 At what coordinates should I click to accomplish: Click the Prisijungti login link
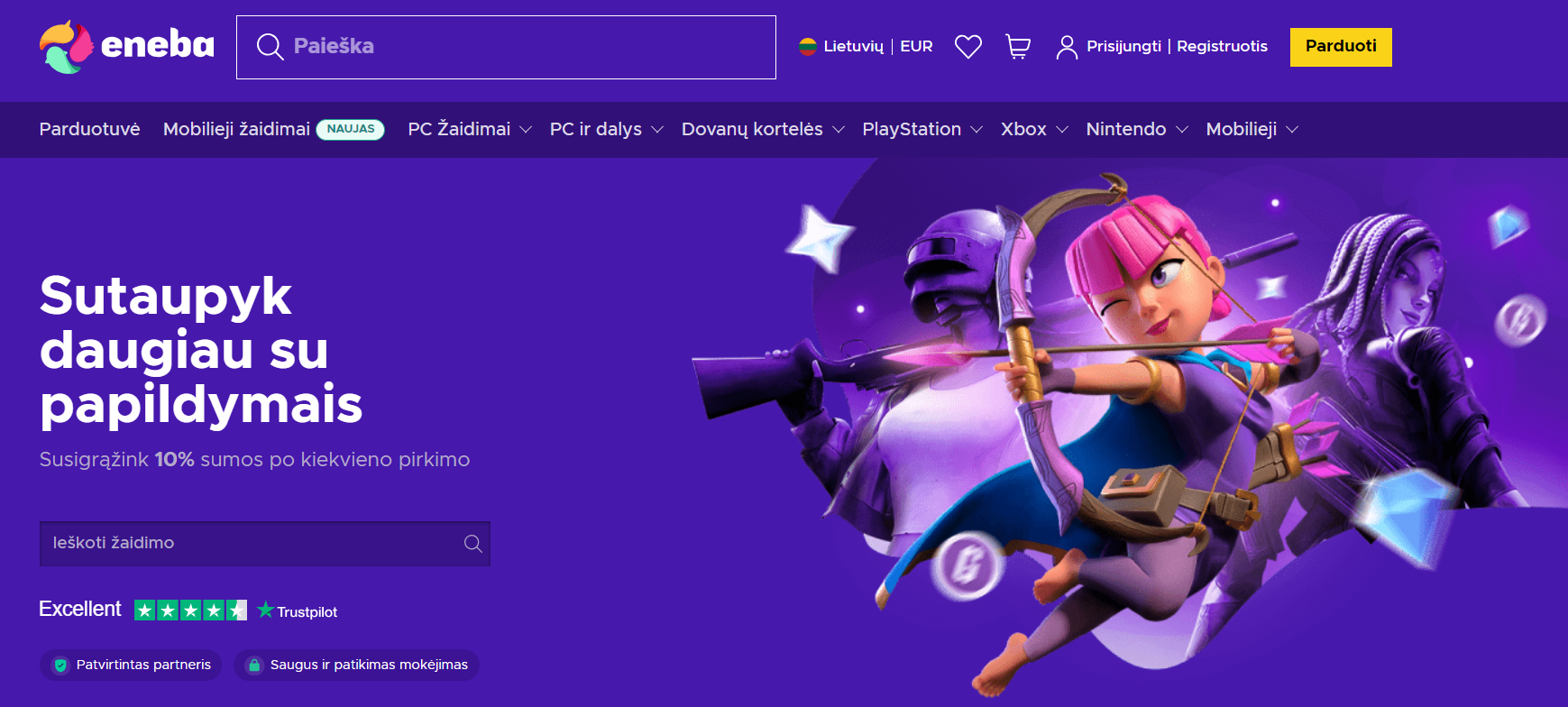click(1123, 47)
